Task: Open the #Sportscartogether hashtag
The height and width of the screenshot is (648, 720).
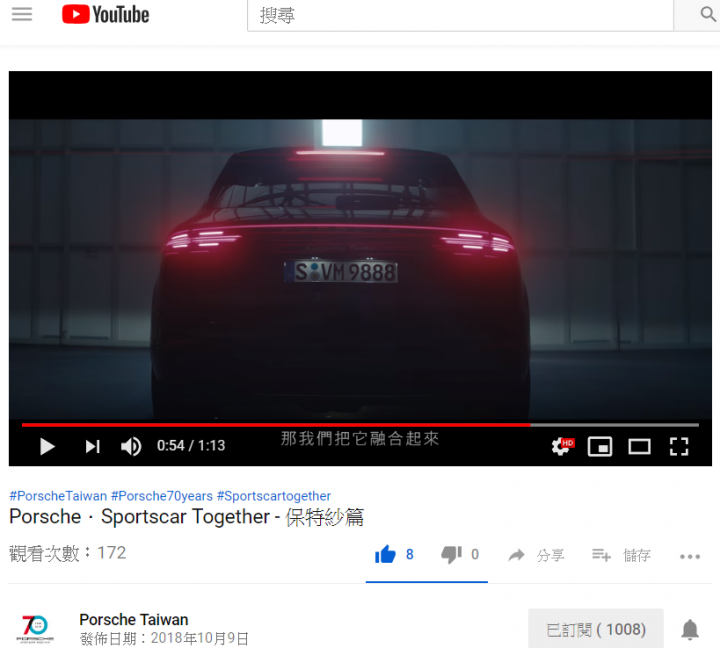Action: point(274,496)
